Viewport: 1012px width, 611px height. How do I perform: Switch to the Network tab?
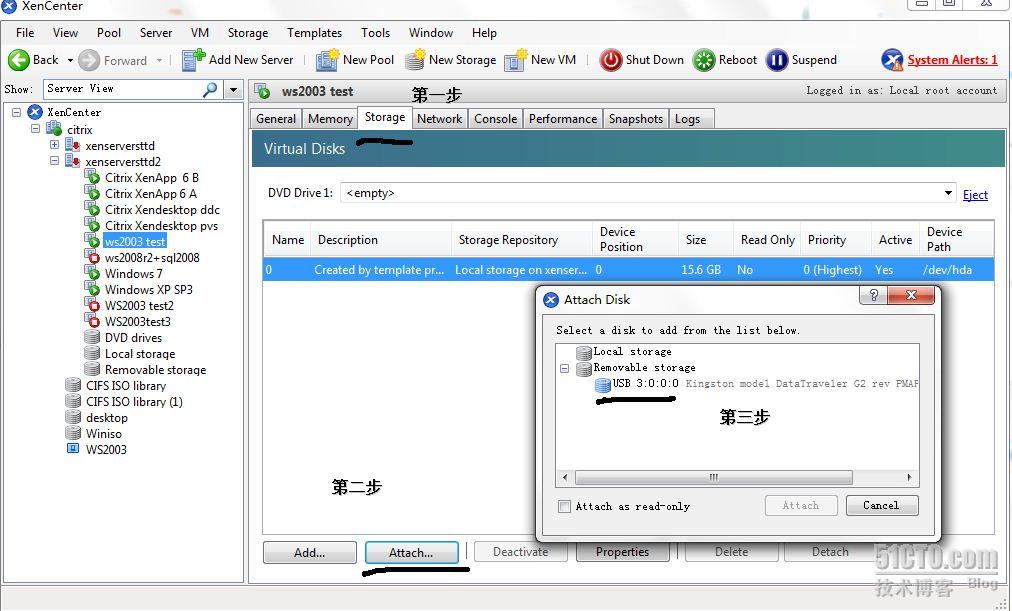(440, 119)
